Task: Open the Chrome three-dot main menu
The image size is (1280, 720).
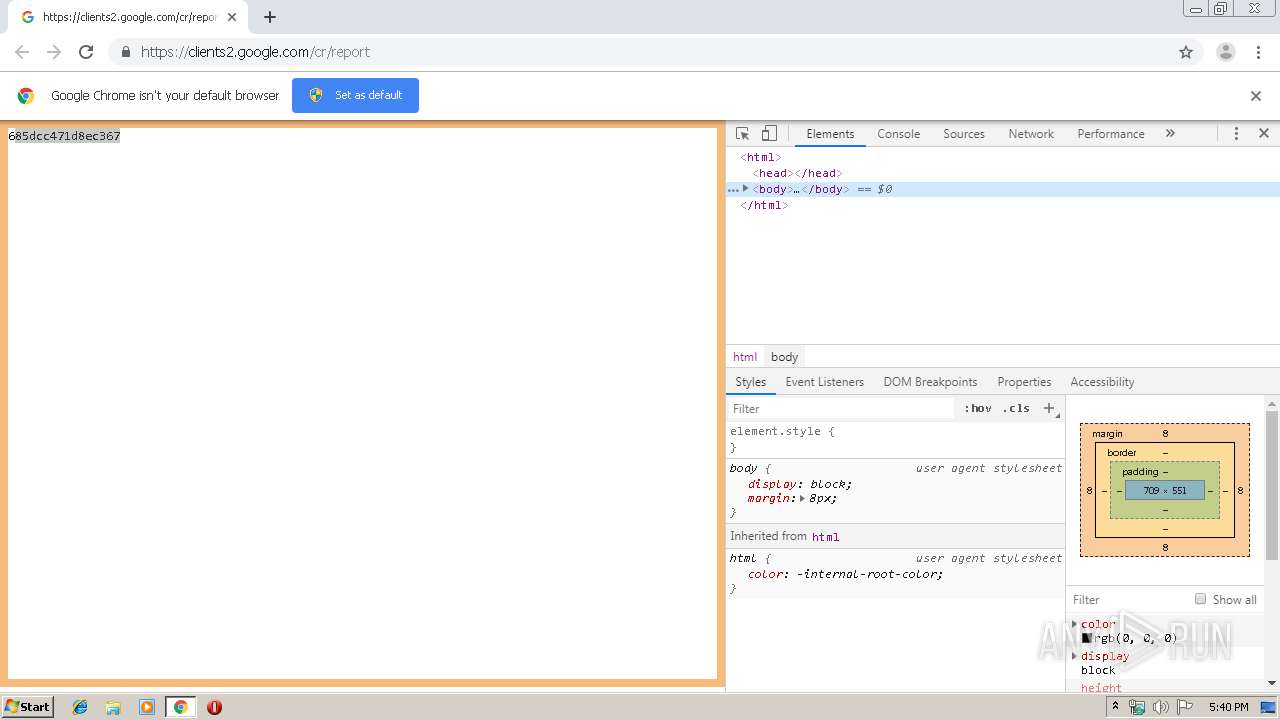Action: 1259,52
